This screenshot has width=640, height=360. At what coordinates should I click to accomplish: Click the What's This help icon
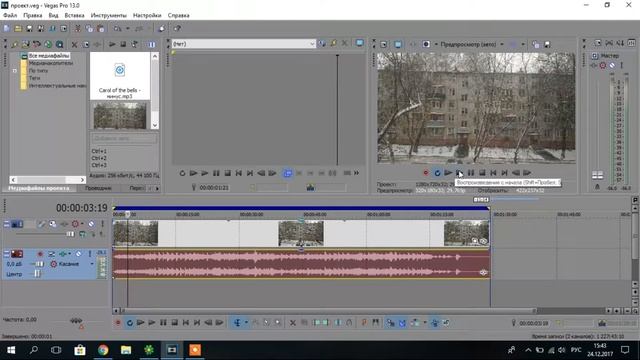coord(177,29)
